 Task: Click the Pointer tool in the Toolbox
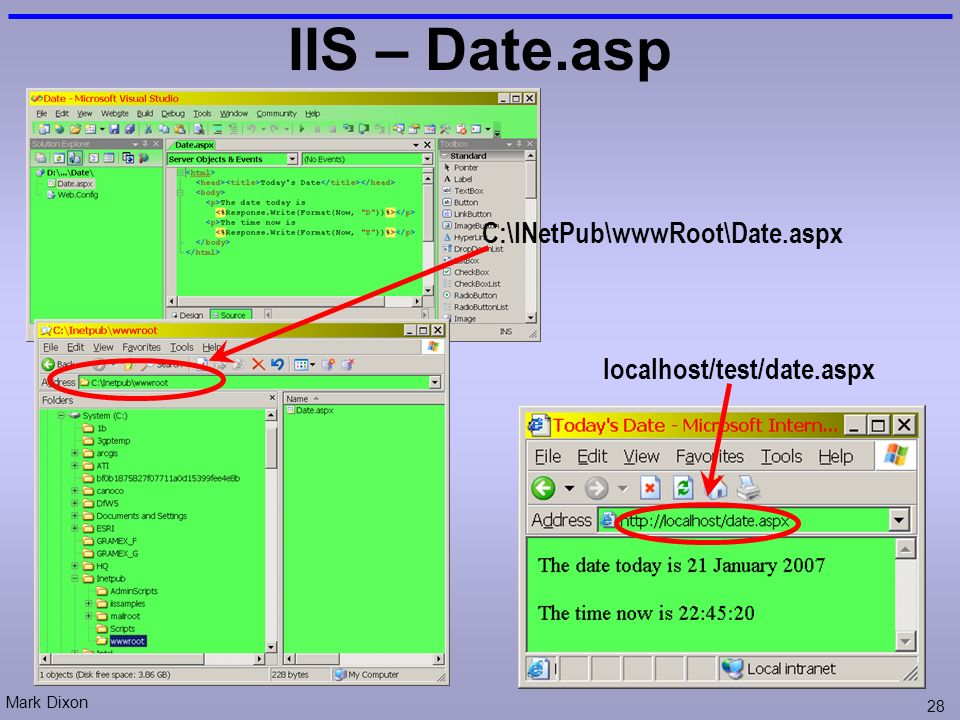461,168
